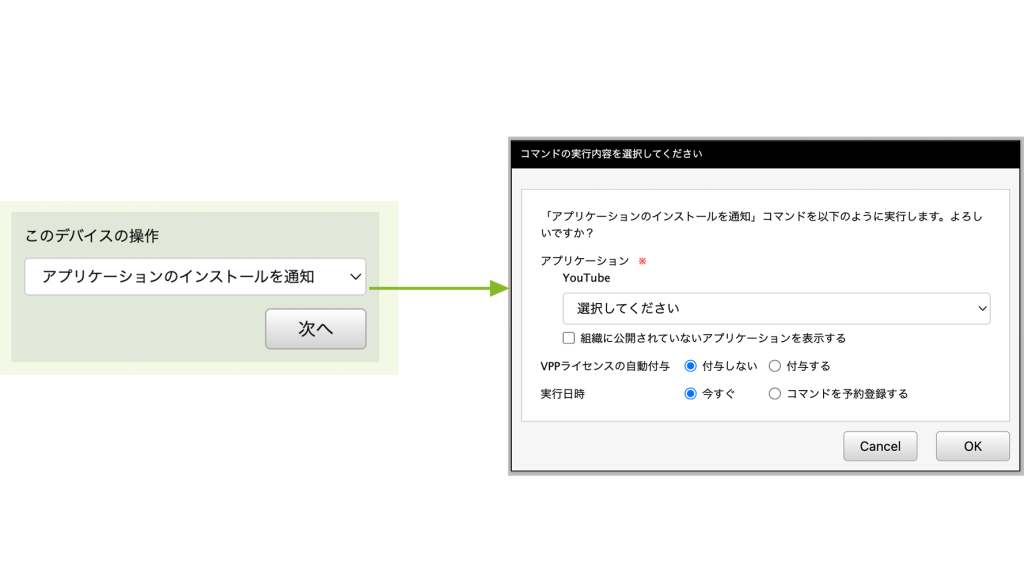
Task: Click the Cancel button in the dialog
Action: click(880, 446)
